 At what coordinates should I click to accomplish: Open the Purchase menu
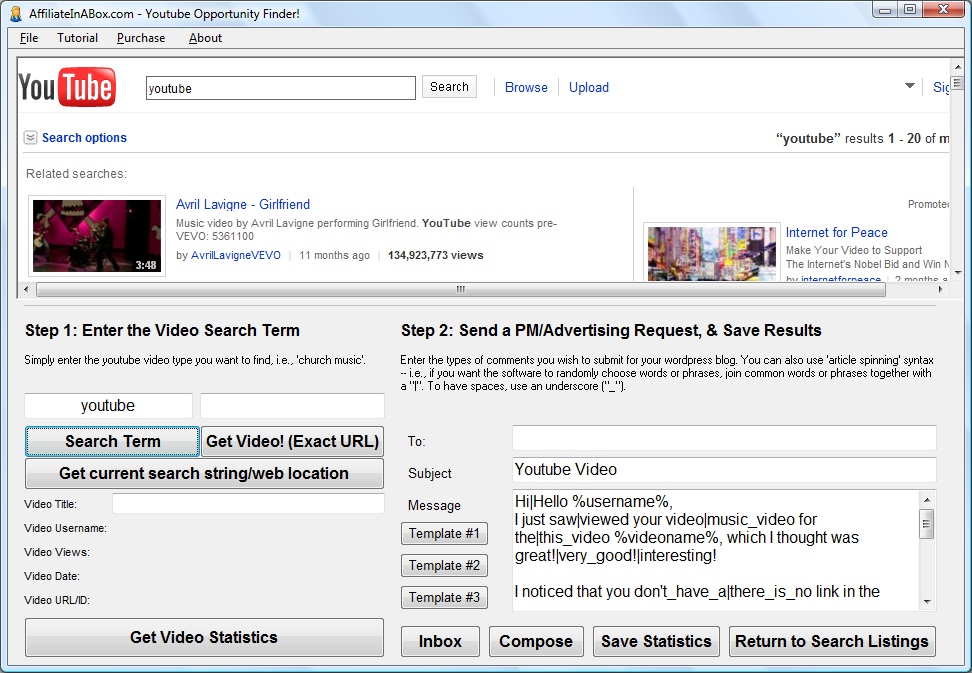tap(141, 38)
